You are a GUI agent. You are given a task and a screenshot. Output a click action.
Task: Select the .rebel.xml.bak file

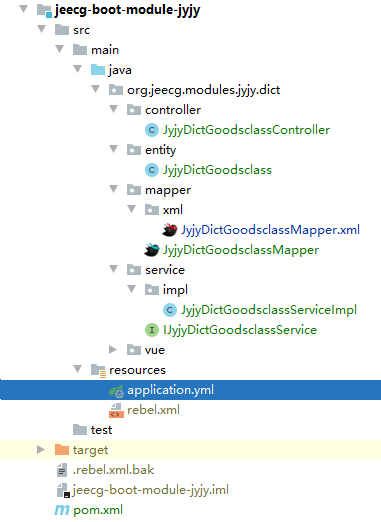pyautogui.click(x=113, y=470)
